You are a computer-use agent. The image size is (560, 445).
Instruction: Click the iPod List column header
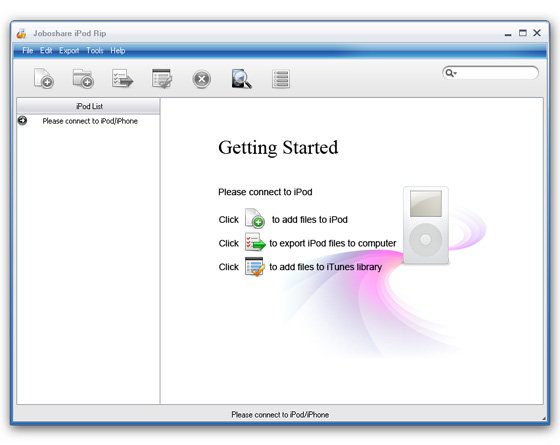88,106
